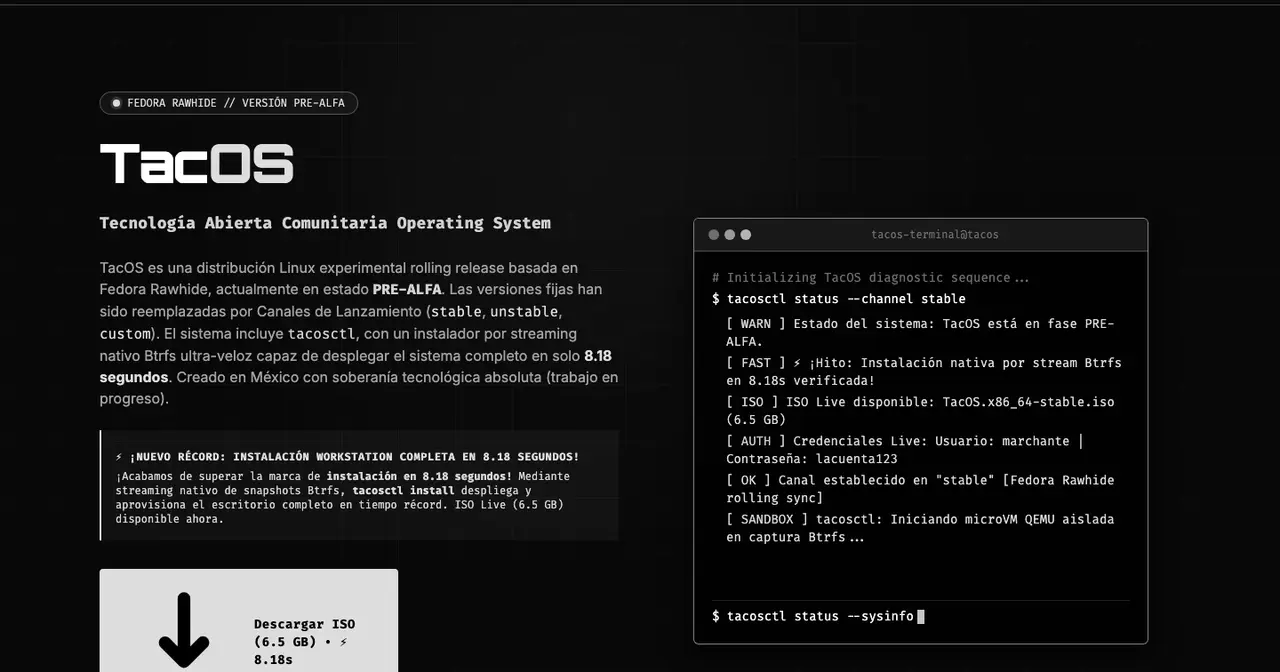Viewport: 1280px width, 672px height.
Task: Click the TacOS logo heading
Action: coord(197,164)
